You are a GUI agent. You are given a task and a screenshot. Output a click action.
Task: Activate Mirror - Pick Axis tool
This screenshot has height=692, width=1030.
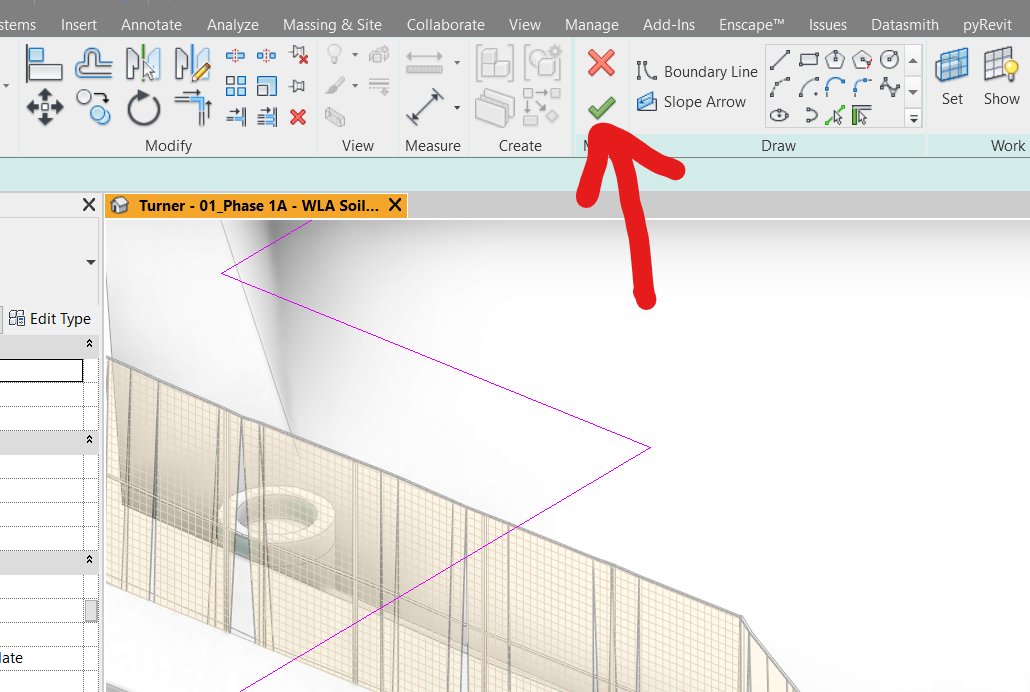point(143,64)
